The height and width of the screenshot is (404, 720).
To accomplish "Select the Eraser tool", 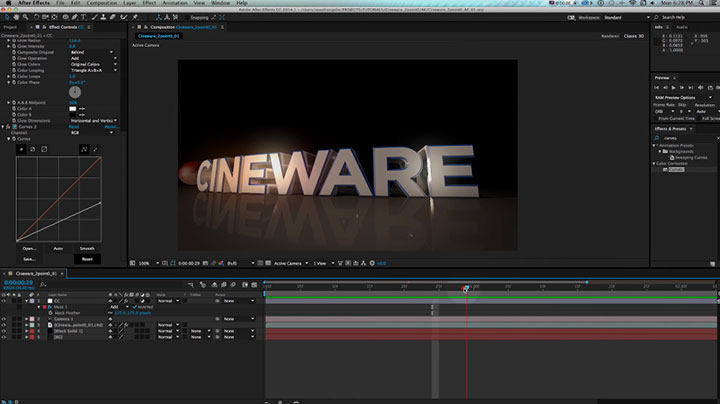I will 112,17.
